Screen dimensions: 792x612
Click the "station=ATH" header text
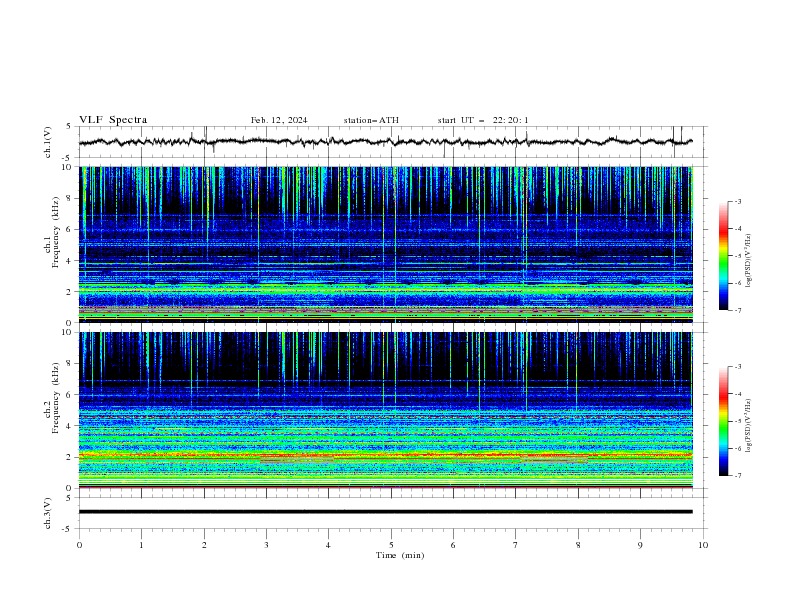coord(371,120)
